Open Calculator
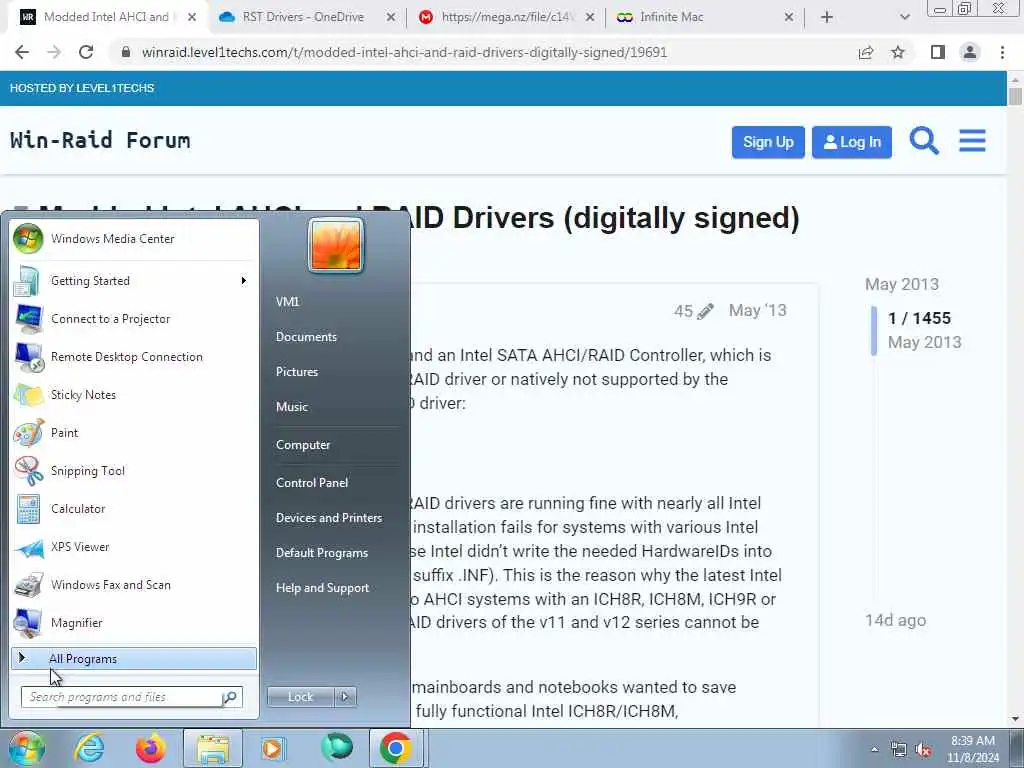The height and width of the screenshot is (768, 1024). pyautogui.click(x=134, y=509)
